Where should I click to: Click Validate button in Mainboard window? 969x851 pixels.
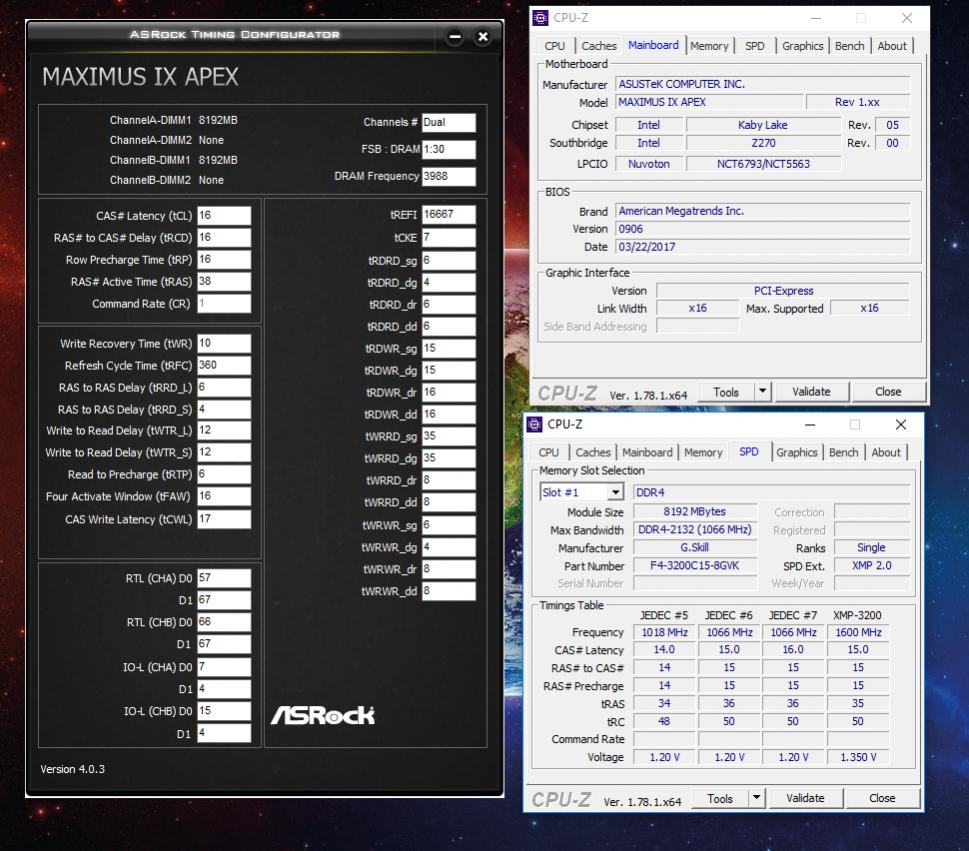click(811, 392)
